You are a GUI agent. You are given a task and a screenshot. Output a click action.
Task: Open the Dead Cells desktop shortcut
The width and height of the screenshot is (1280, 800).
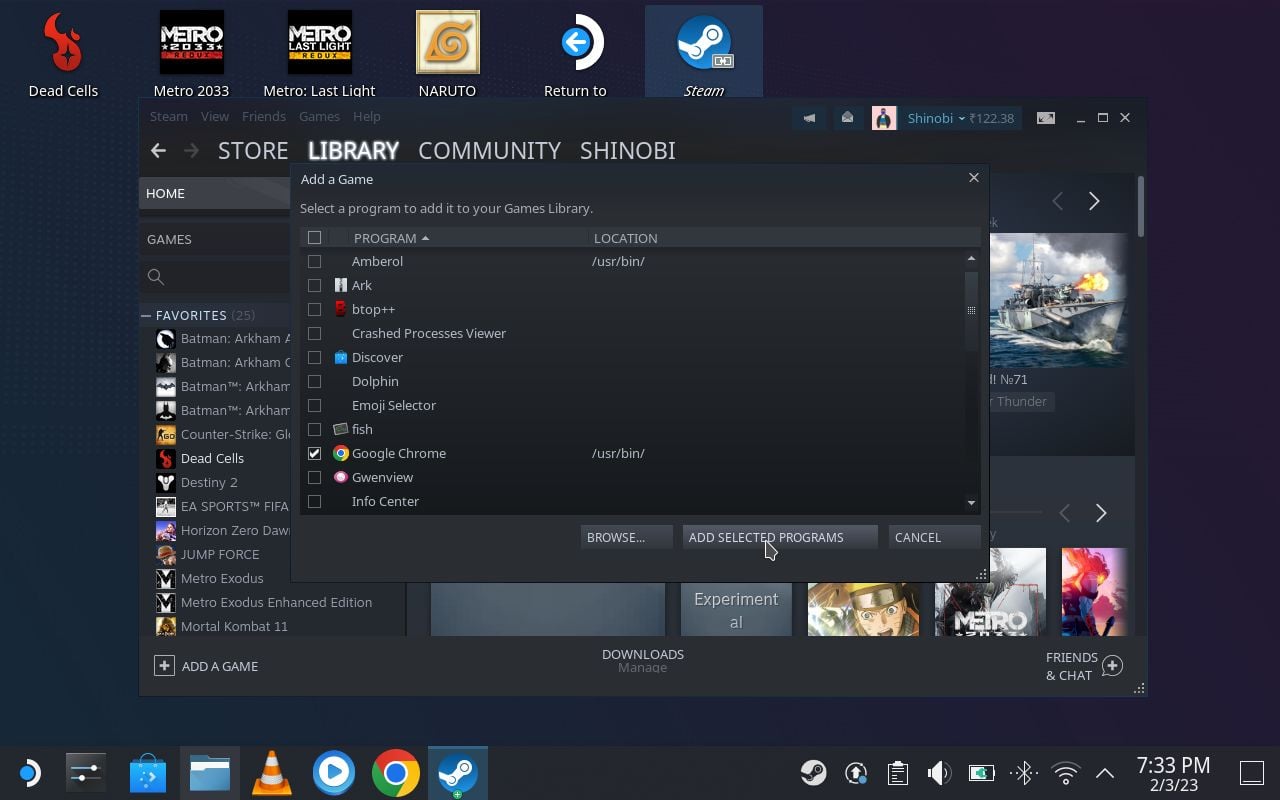[x=63, y=55]
